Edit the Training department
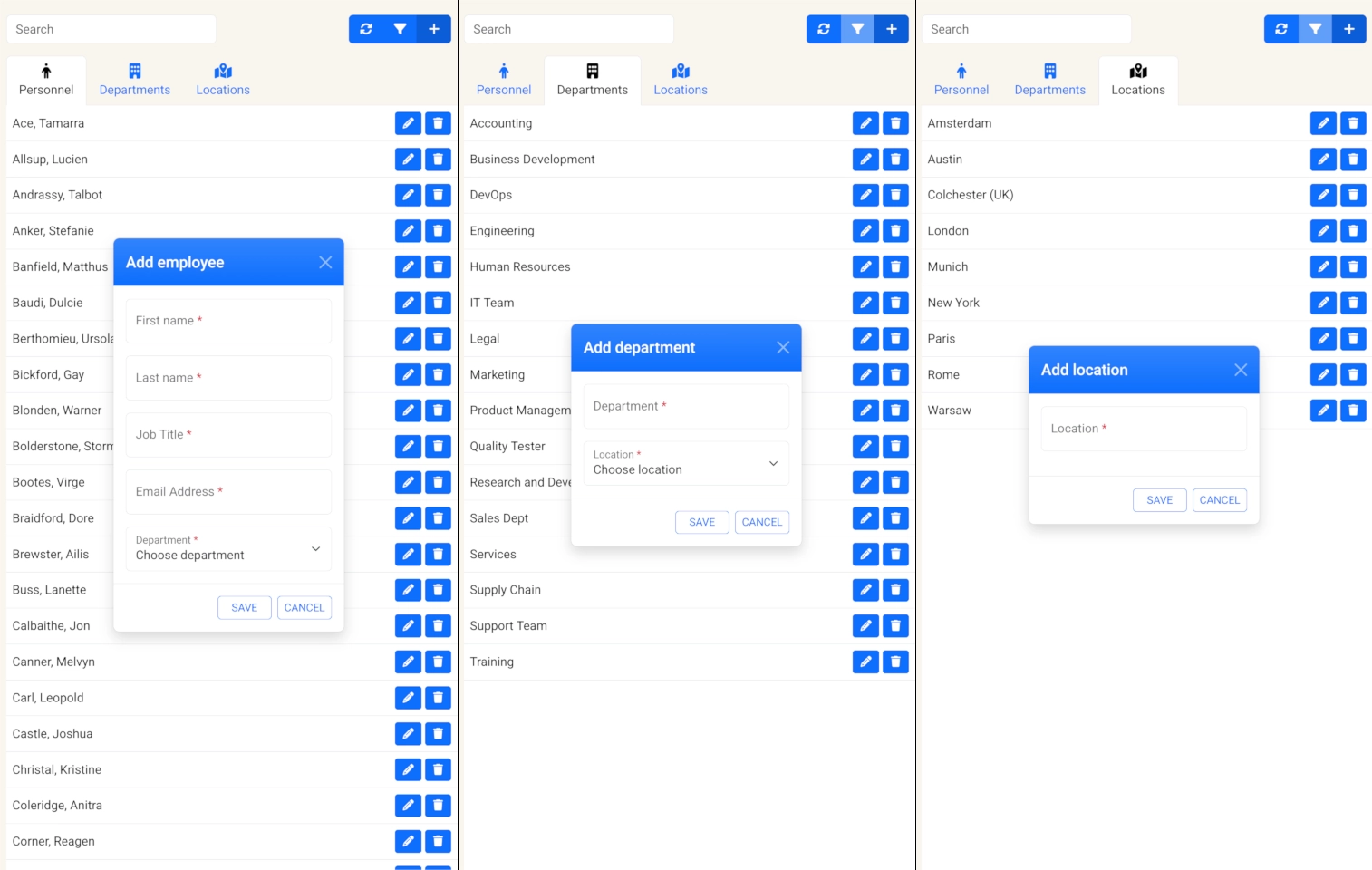1372x870 pixels. [865, 662]
